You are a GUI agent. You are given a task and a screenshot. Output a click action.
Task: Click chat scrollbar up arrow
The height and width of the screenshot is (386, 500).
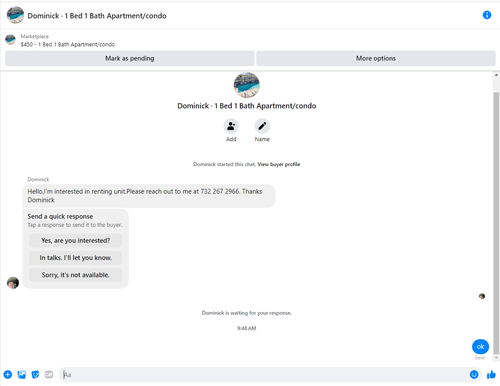496,75
